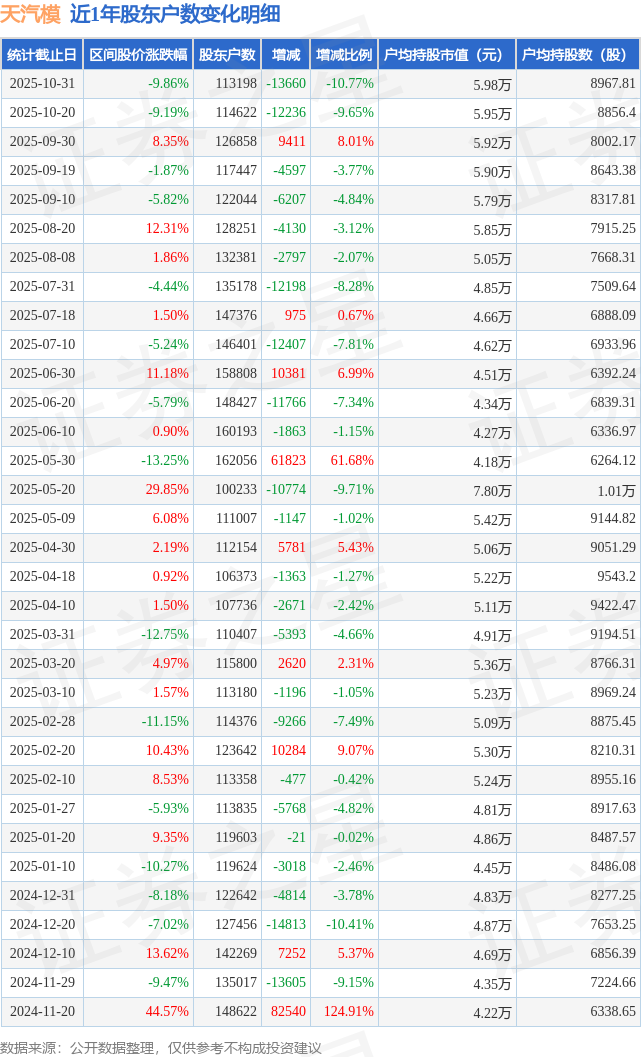This screenshot has height=1057, width=641.
Task: Select the 户均持股市值（元） column header
Action: coord(446,55)
